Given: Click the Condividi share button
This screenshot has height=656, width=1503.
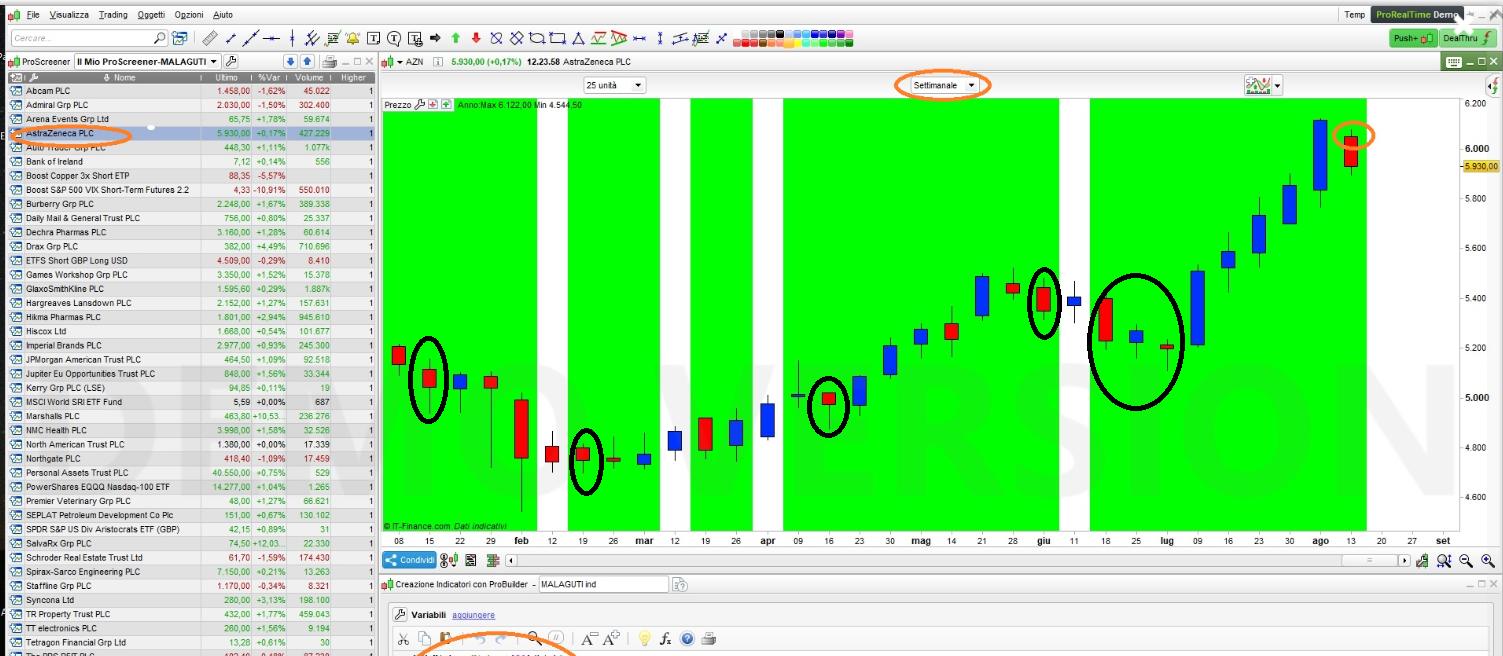Looking at the screenshot, I should click(x=409, y=560).
